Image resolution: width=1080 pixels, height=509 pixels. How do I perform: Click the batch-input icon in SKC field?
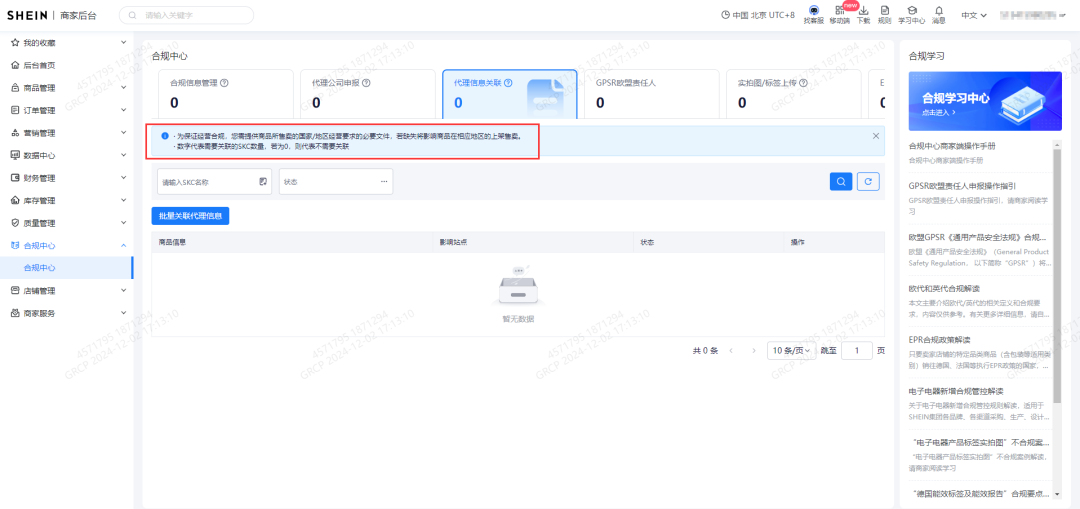(262, 182)
